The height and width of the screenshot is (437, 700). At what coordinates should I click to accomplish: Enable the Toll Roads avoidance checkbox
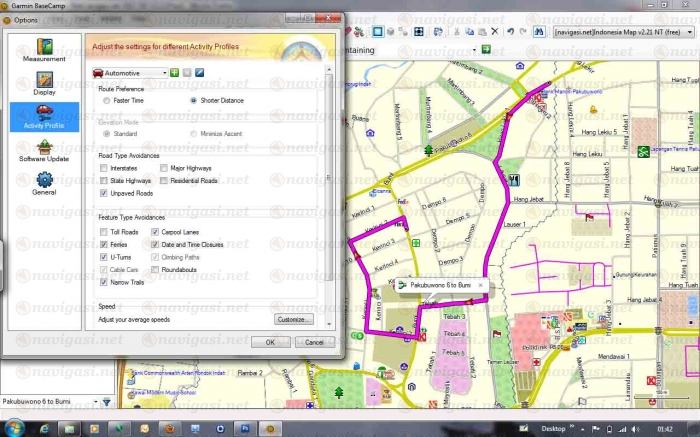coord(104,232)
